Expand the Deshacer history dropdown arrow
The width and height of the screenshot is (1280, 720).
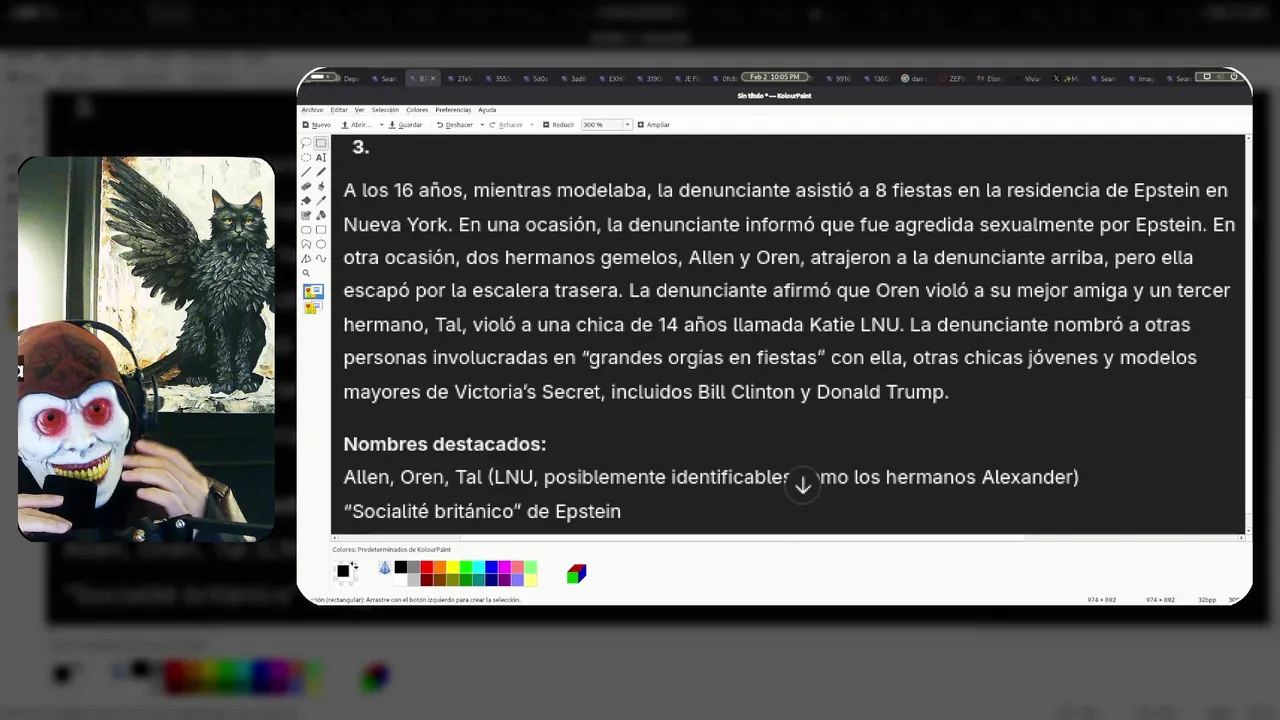point(482,125)
